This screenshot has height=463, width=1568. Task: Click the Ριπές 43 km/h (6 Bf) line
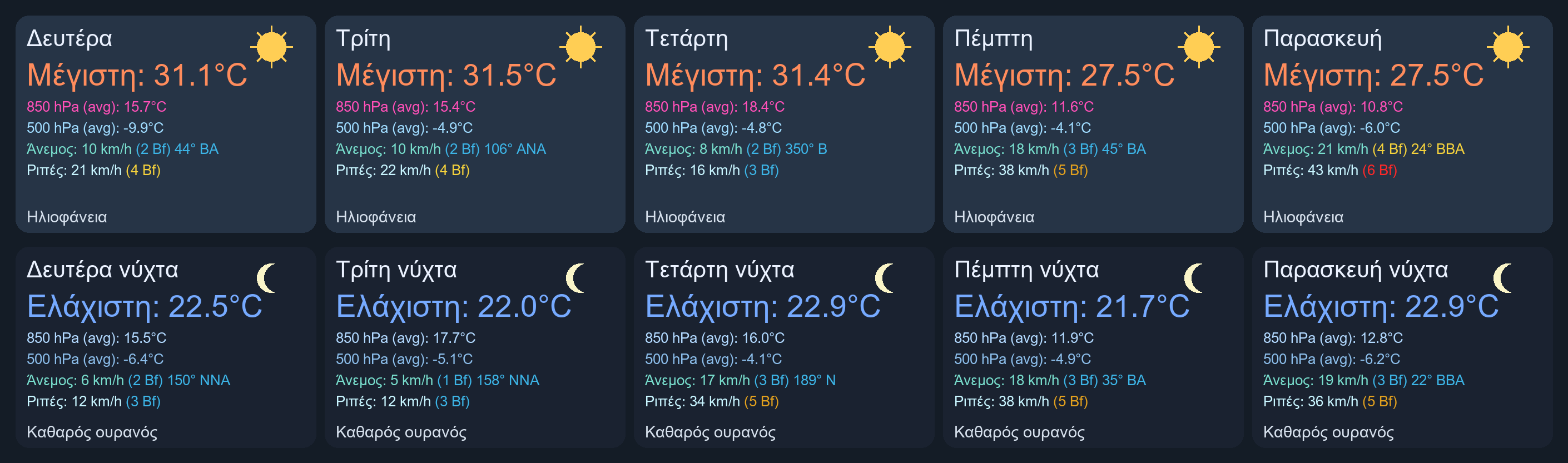click(1330, 170)
